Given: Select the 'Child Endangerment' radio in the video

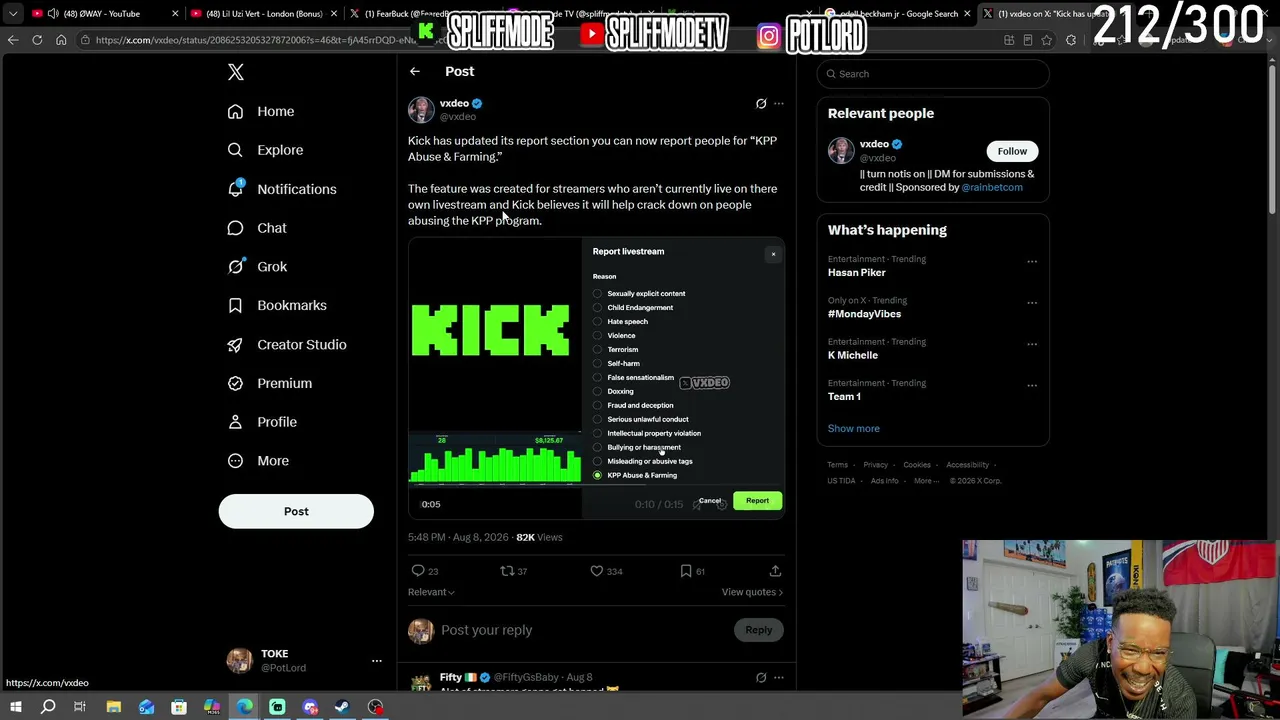Looking at the screenshot, I should [597, 308].
